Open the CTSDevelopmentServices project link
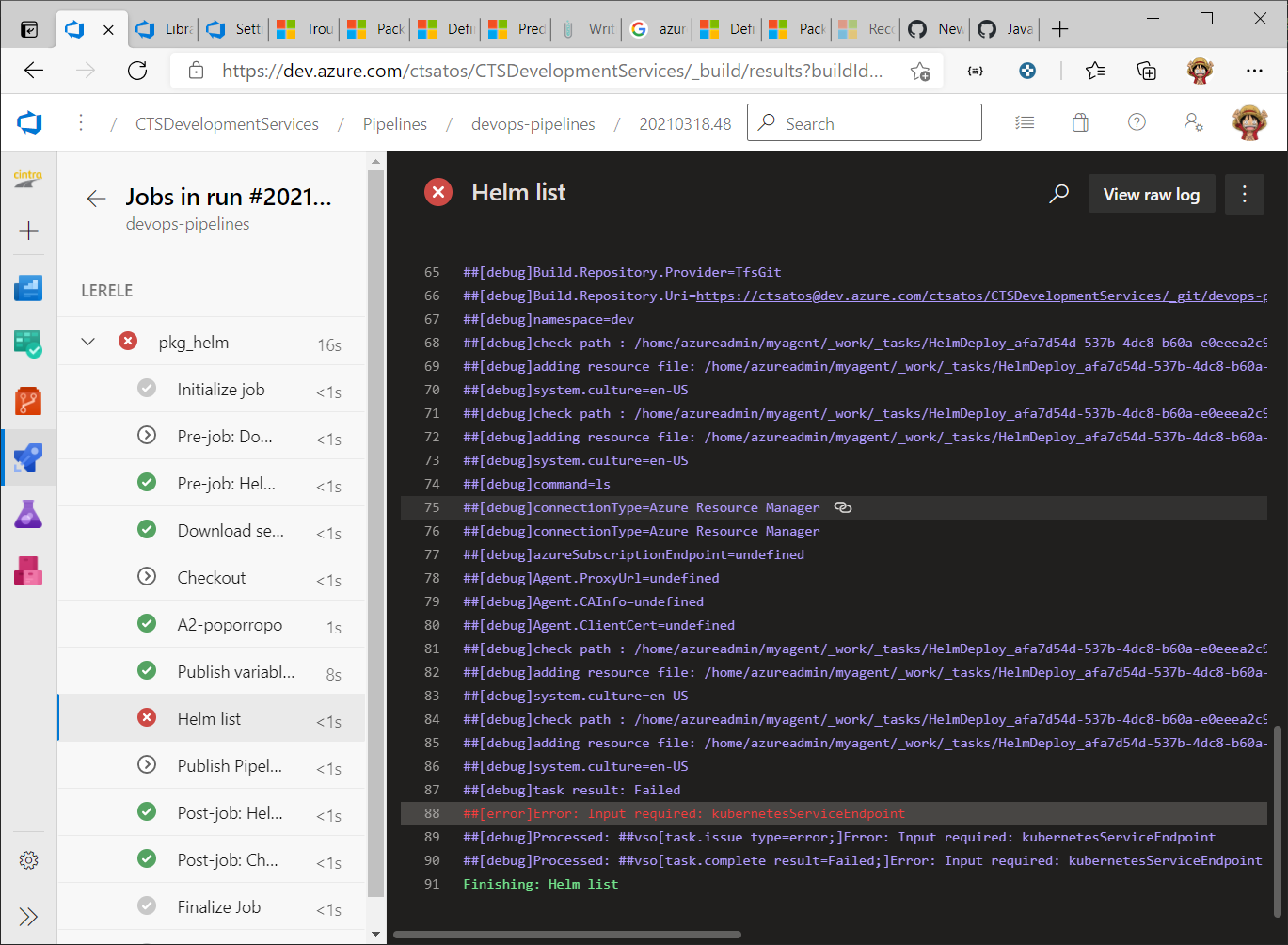 coord(227,122)
